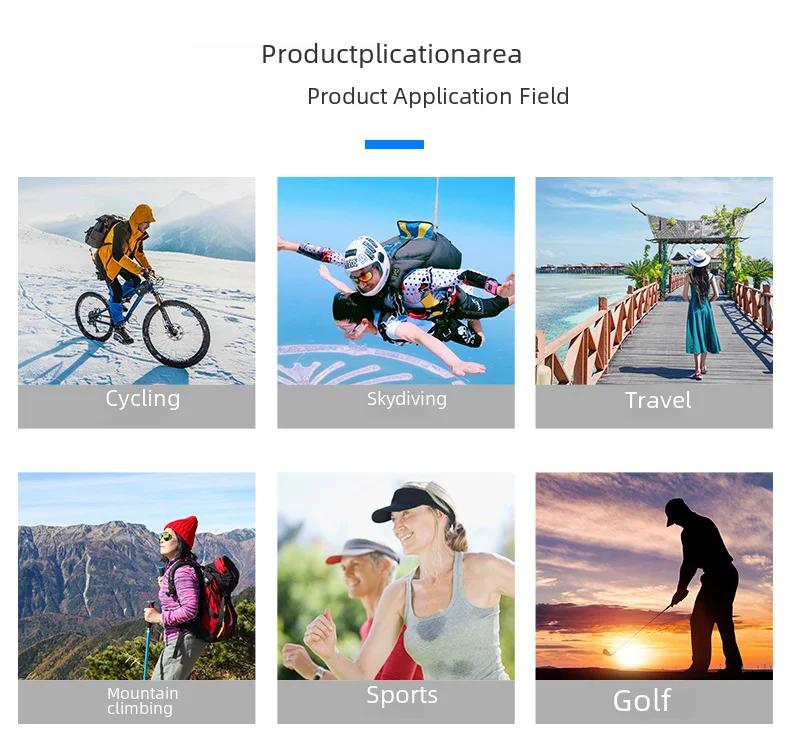Click the red beanie in climbing photo
Image resolution: width=790 pixels, height=747 pixels.
pos(181,532)
